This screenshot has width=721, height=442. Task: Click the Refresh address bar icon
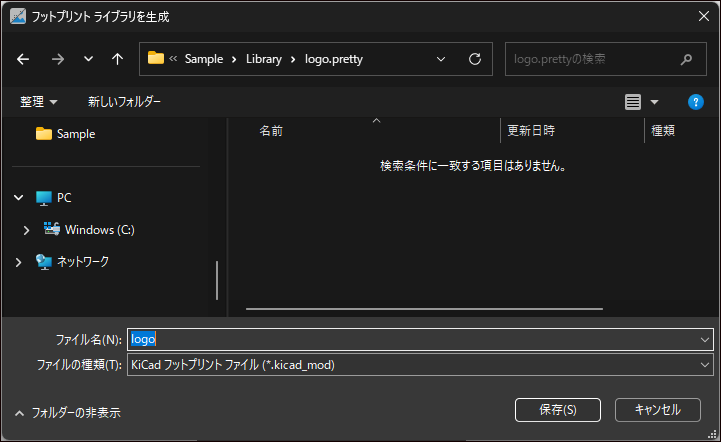click(x=475, y=59)
